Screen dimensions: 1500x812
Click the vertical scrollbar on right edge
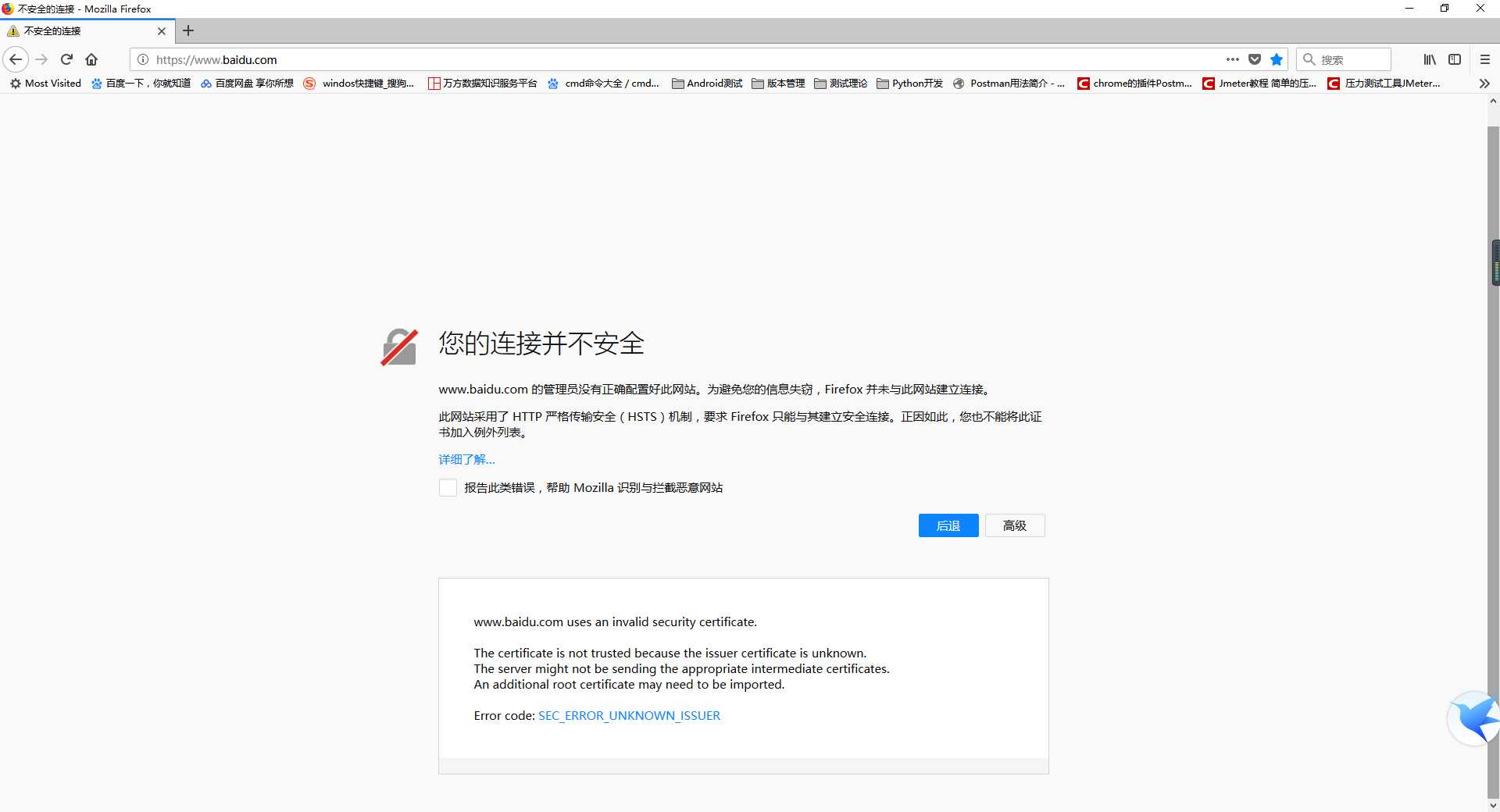[1493, 262]
